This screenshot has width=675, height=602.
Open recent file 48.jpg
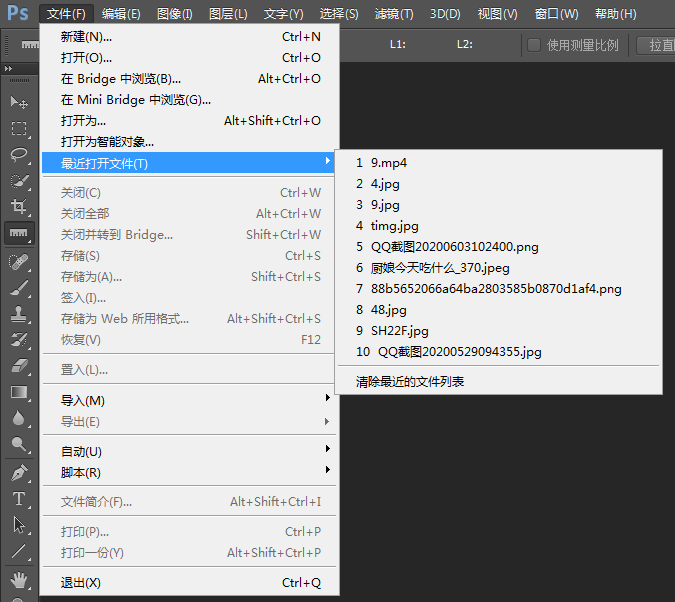[x=499, y=310]
